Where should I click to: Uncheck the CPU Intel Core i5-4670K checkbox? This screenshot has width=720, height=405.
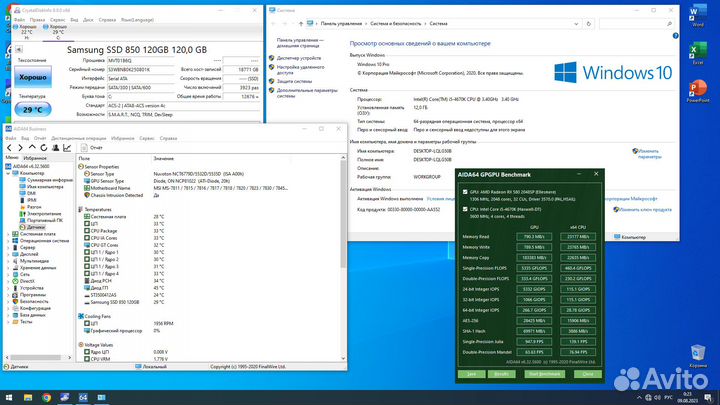465,209
